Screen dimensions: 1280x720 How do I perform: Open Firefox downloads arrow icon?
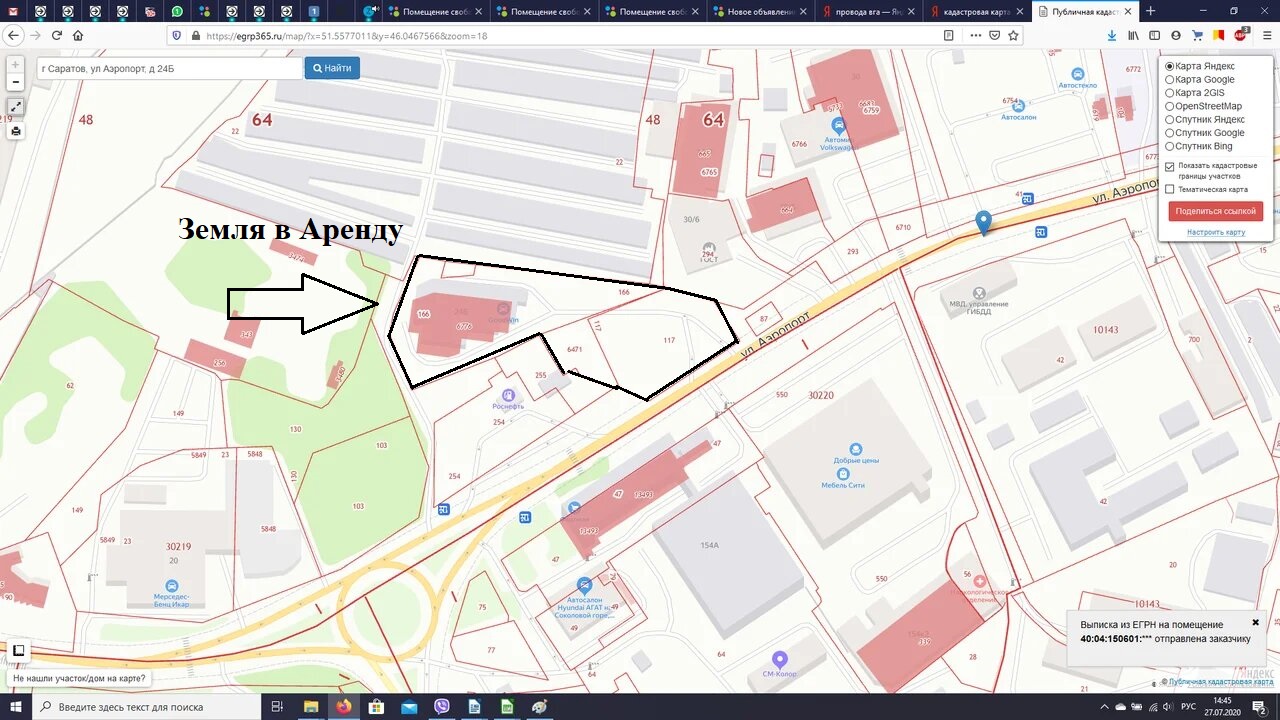(1112, 35)
